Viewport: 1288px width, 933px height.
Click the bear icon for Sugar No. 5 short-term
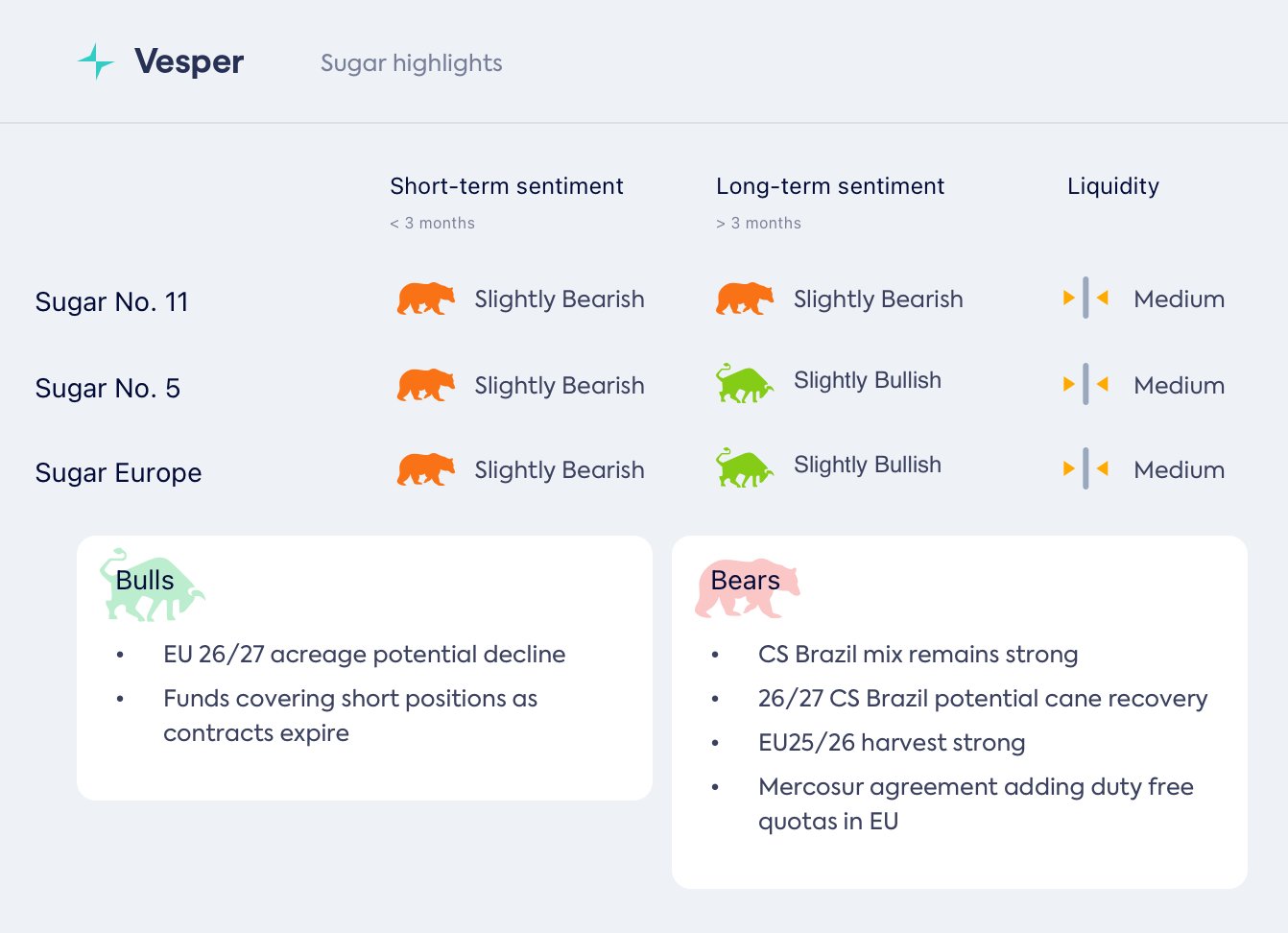tap(426, 385)
